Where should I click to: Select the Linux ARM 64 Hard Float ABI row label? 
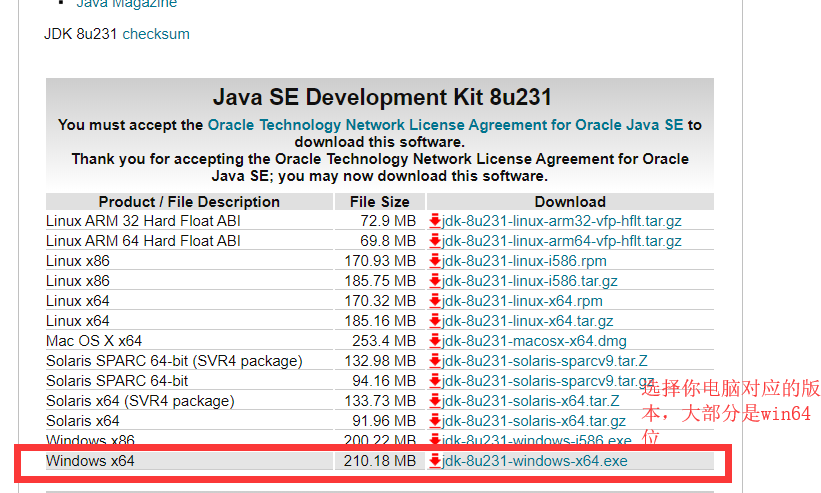(143, 241)
